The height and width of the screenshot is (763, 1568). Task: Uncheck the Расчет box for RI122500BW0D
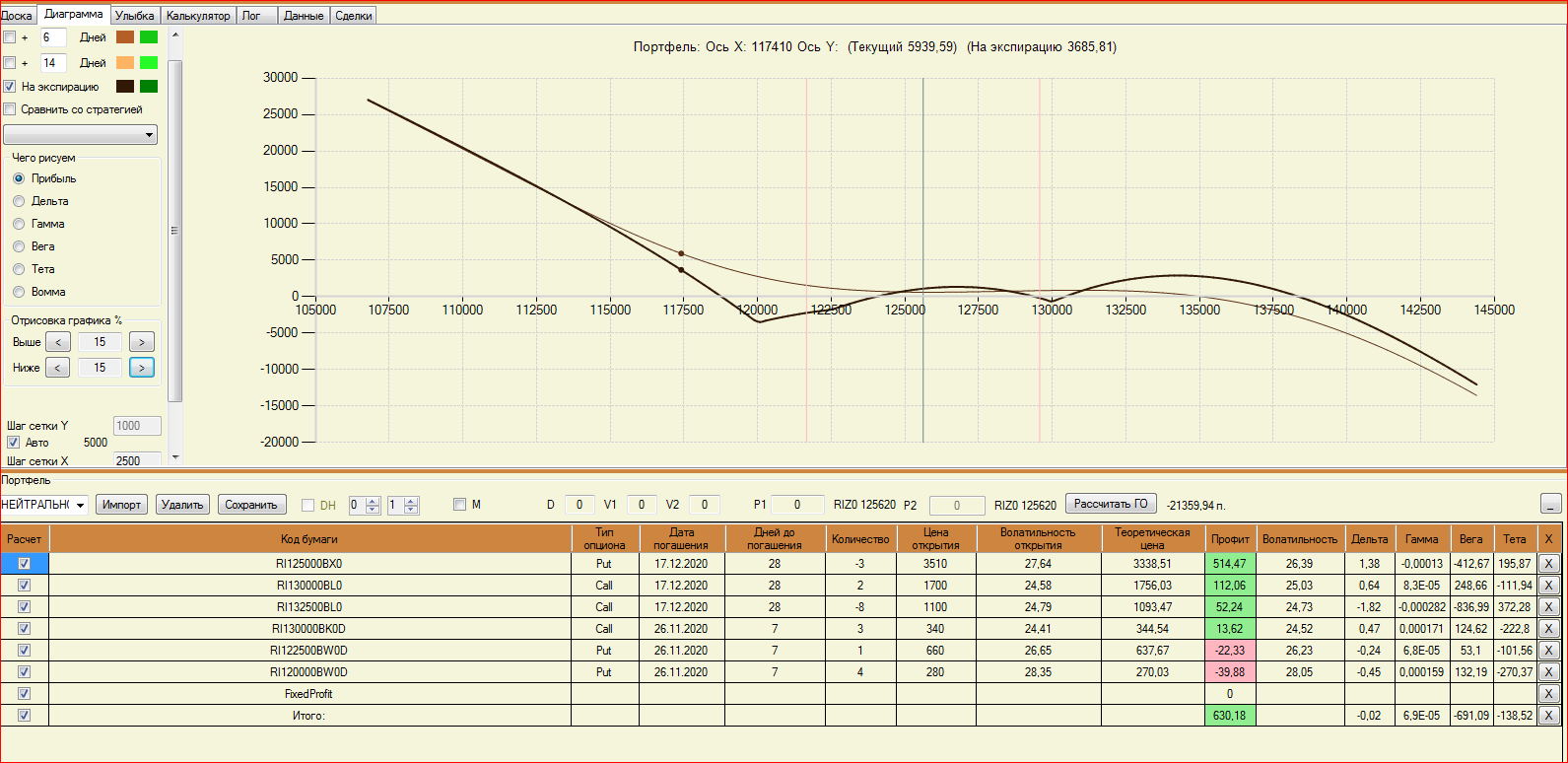(25, 651)
